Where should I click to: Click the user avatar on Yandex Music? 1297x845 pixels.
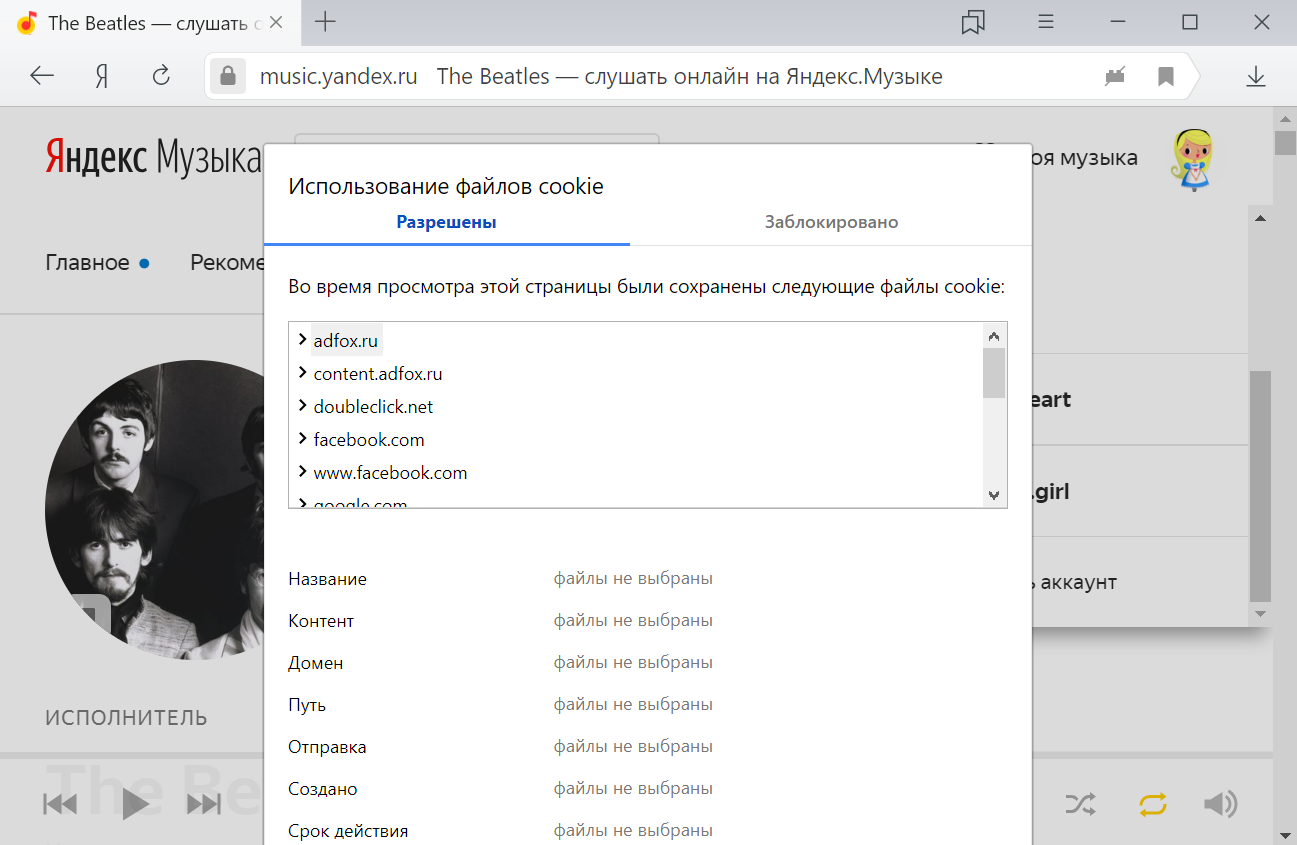(1196, 159)
